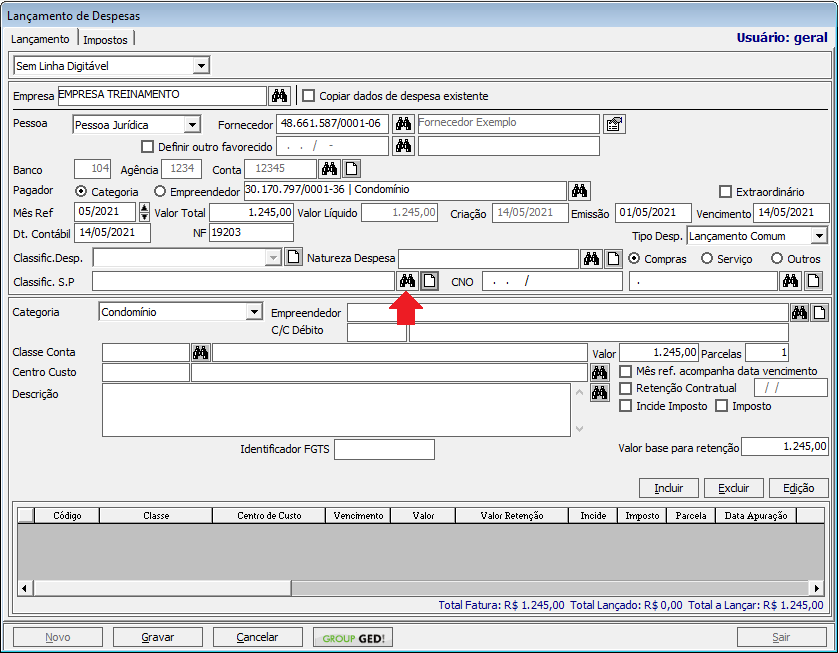Open Fornecedor details form icon
Screen dimensions: 839x653
click(x=614, y=124)
